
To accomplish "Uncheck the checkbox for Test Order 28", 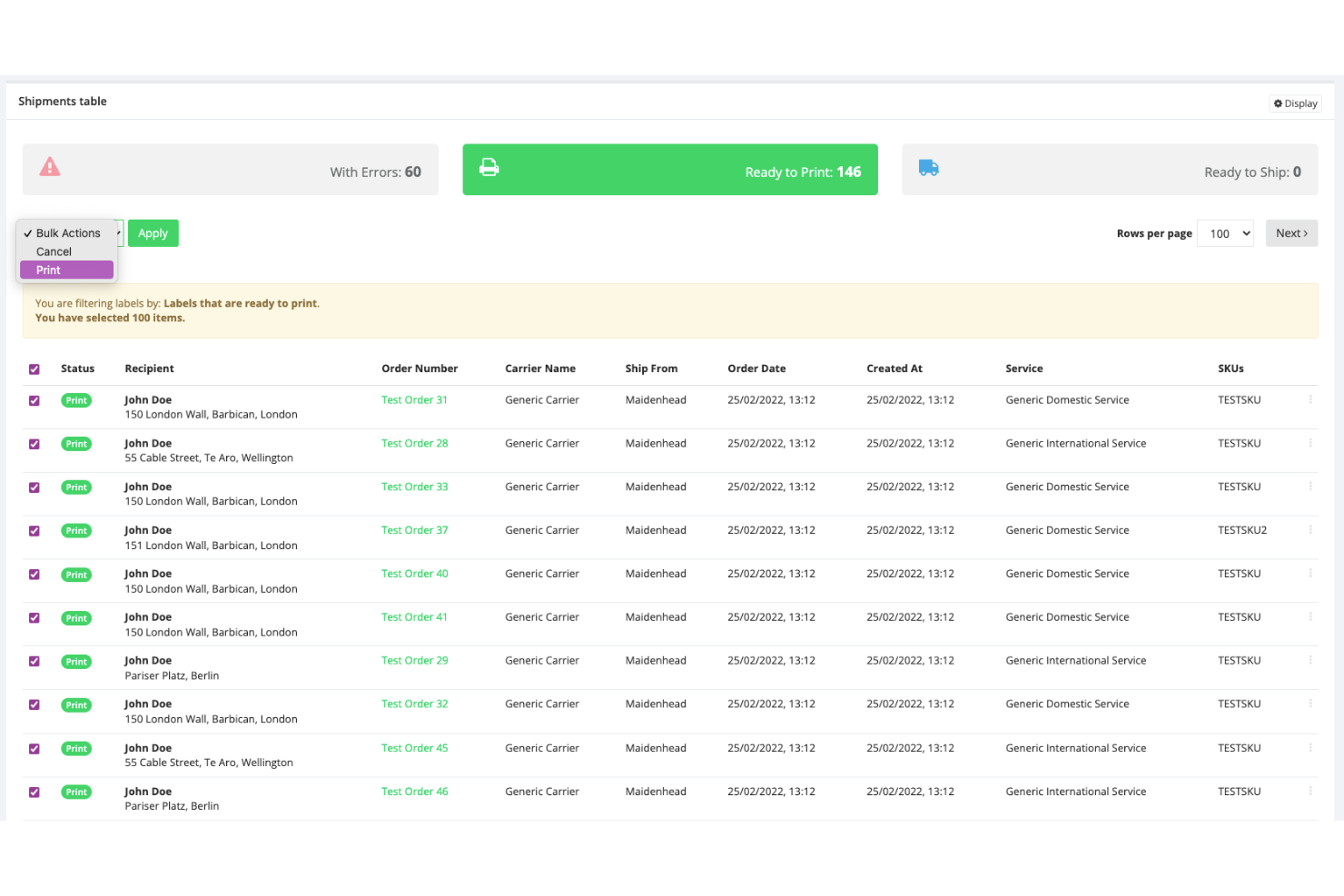I will coord(35,444).
